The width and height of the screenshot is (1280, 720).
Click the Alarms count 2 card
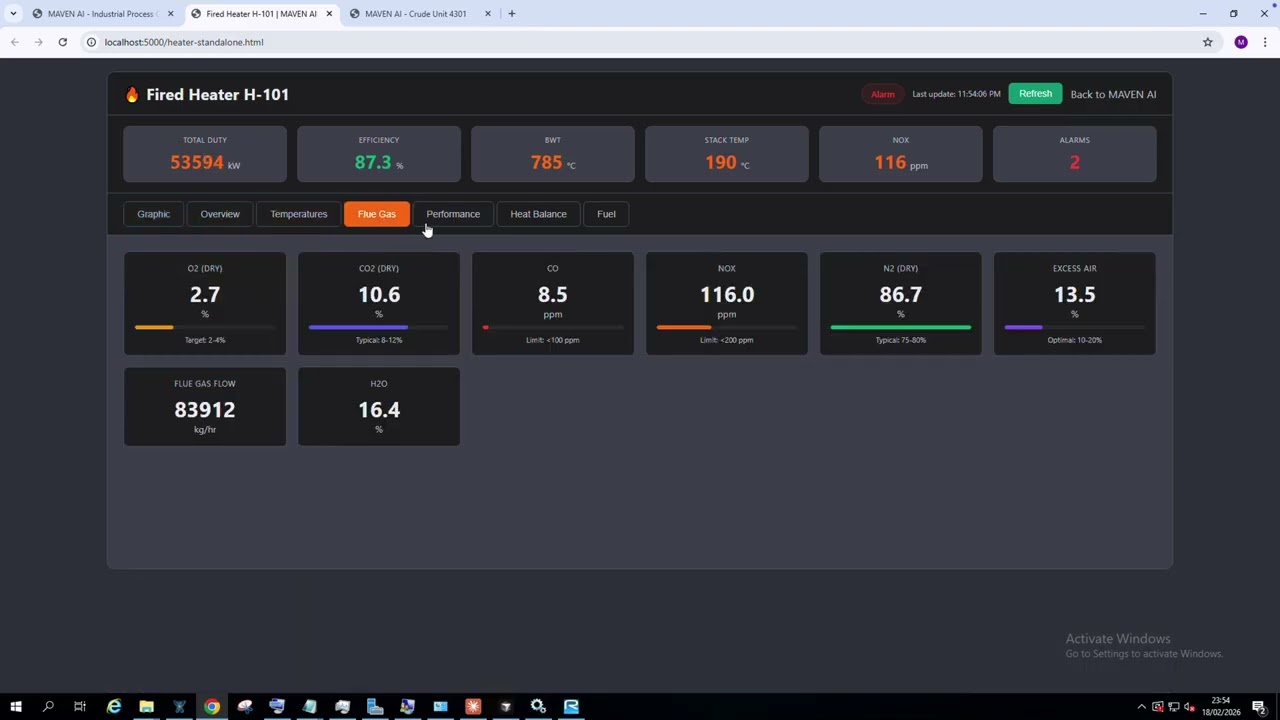point(1075,154)
